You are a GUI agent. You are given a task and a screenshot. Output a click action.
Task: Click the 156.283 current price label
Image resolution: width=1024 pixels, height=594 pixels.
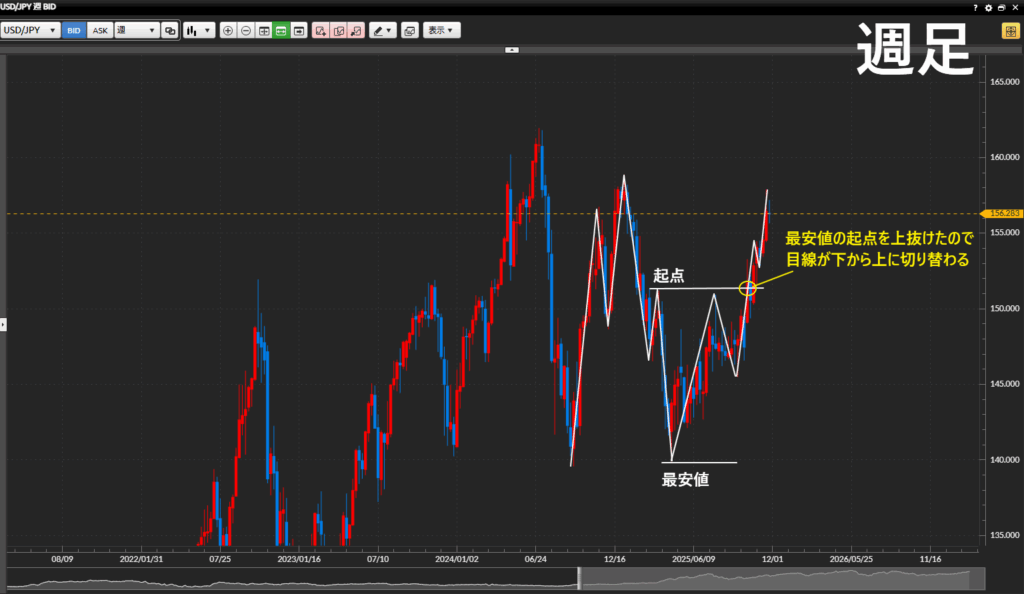(x=1003, y=213)
